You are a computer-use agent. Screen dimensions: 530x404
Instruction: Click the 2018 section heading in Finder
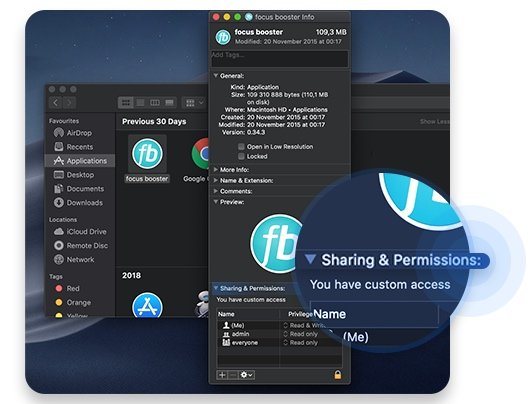coord(131,276)
